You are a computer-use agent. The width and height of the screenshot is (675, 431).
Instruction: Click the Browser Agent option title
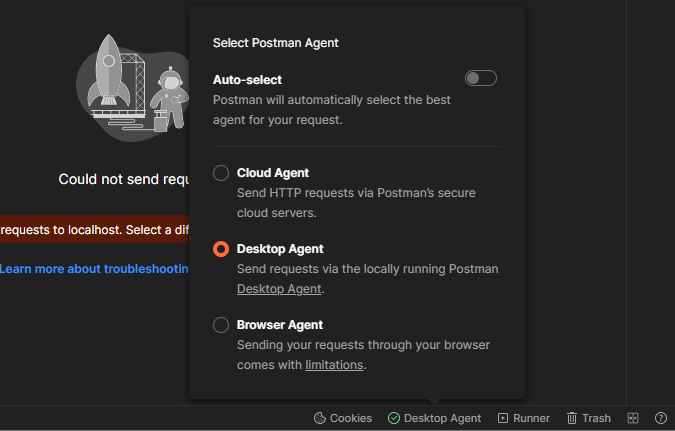(280, 325)
